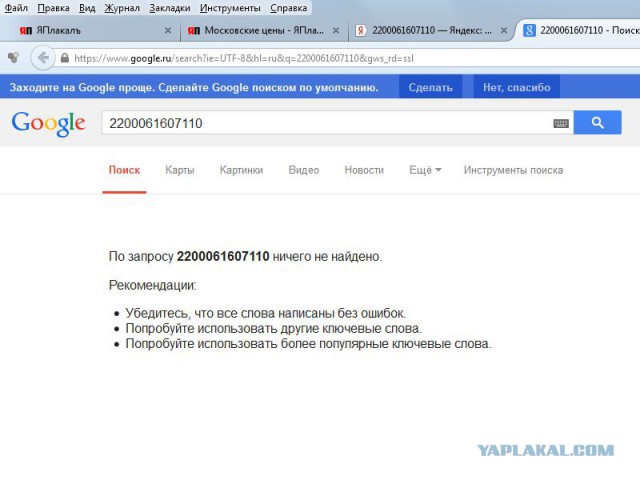
Task: Click the Сделать button in blue banner
Action: click(430, 87)
